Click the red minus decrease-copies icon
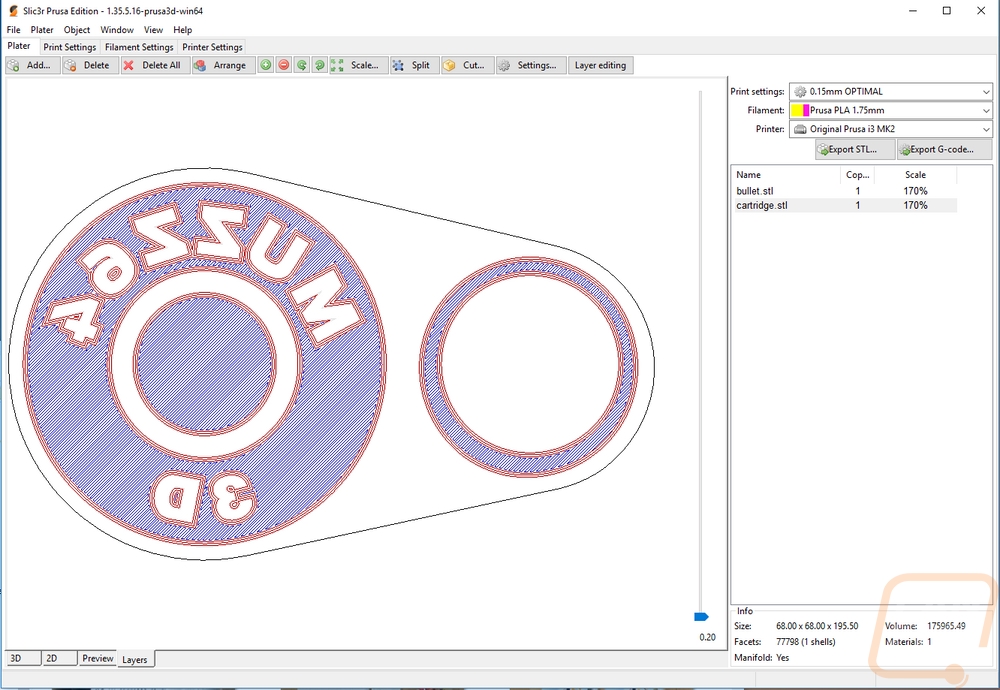This screenshot has width=1000, height=690. tap(284, 65)
